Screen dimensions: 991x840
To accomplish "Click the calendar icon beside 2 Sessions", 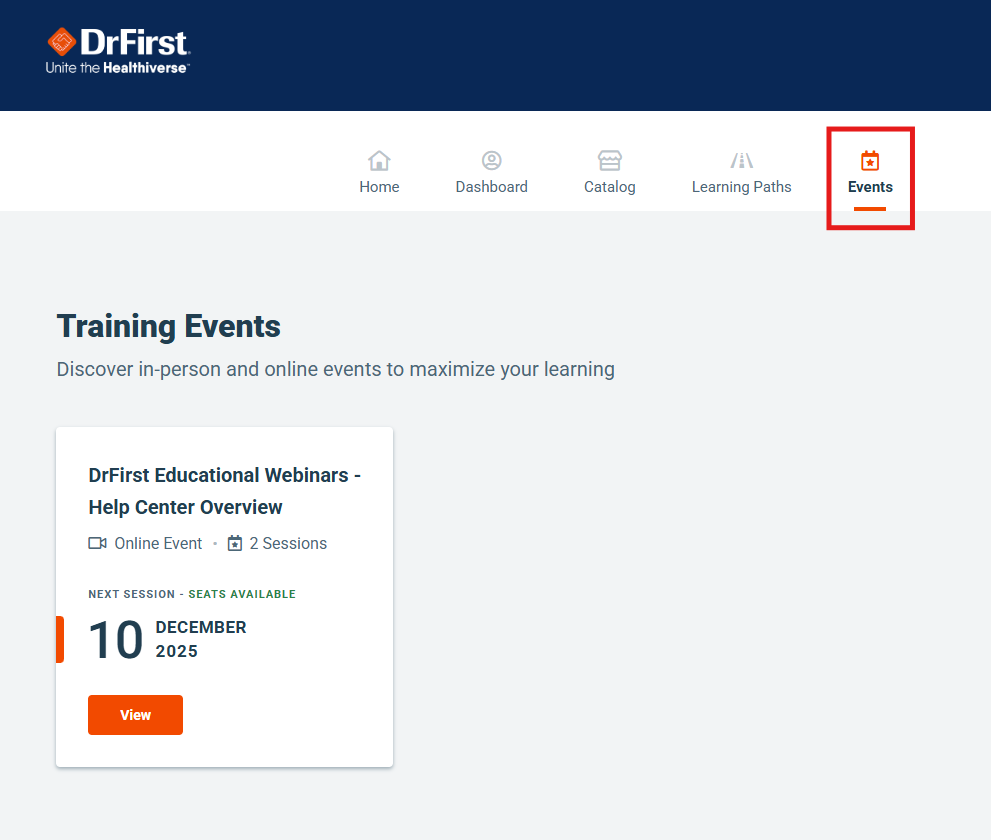I will click(235, 544).
